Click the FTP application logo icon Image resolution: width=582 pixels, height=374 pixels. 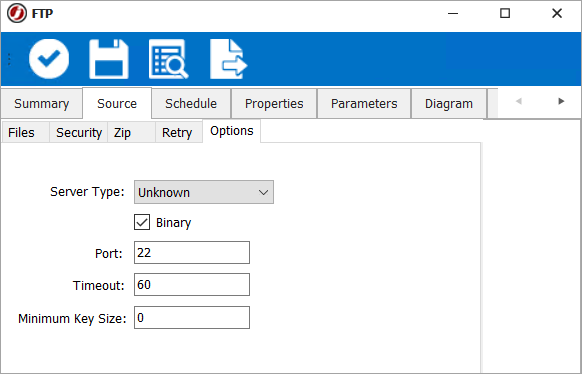pos(17,14)
